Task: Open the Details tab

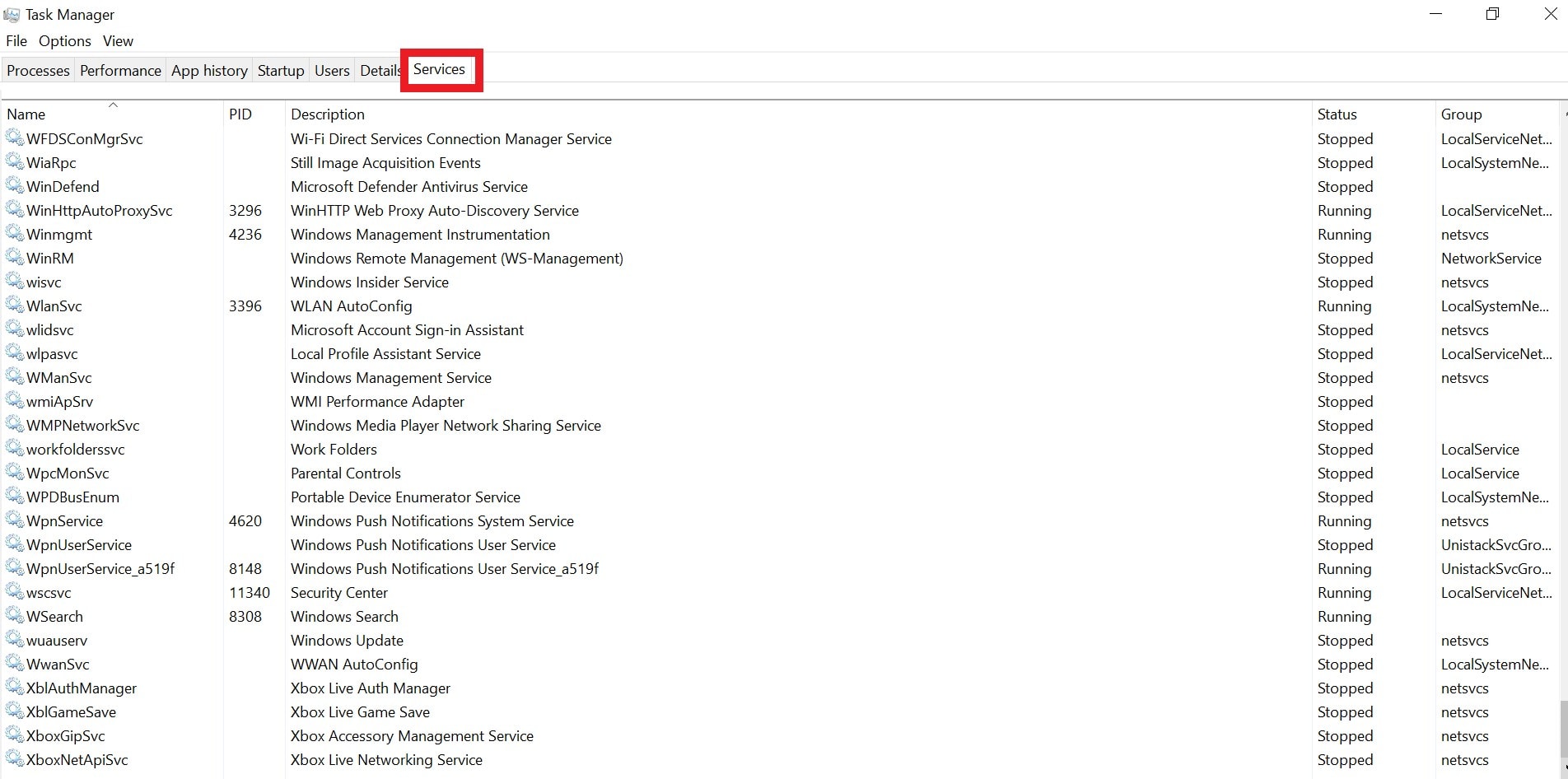Action: (380, 71)
